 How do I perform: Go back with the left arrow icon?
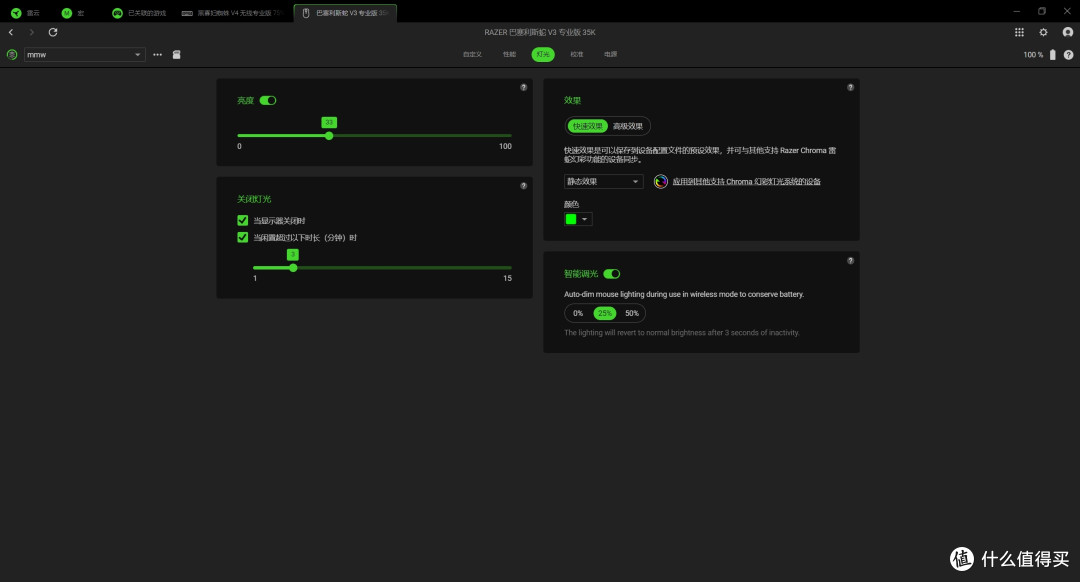pos(11,32)
